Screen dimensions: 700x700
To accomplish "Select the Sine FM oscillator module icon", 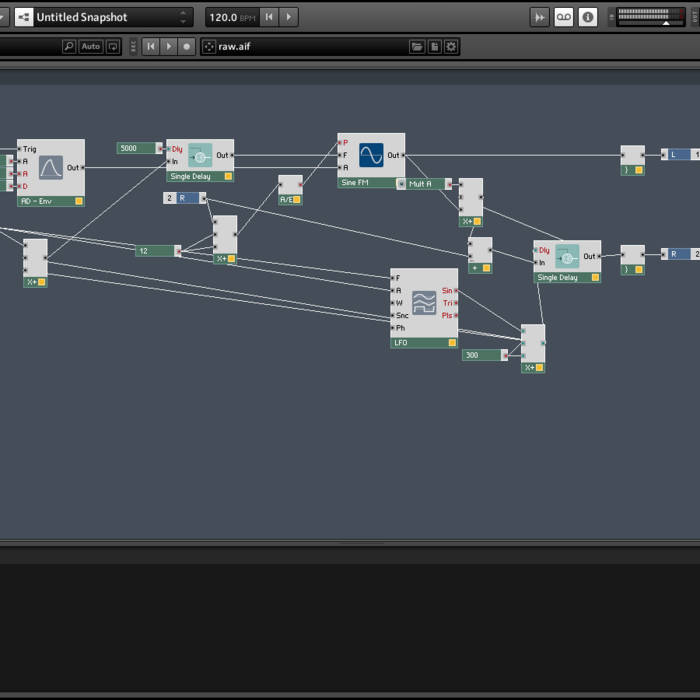I will click(371, 155).
